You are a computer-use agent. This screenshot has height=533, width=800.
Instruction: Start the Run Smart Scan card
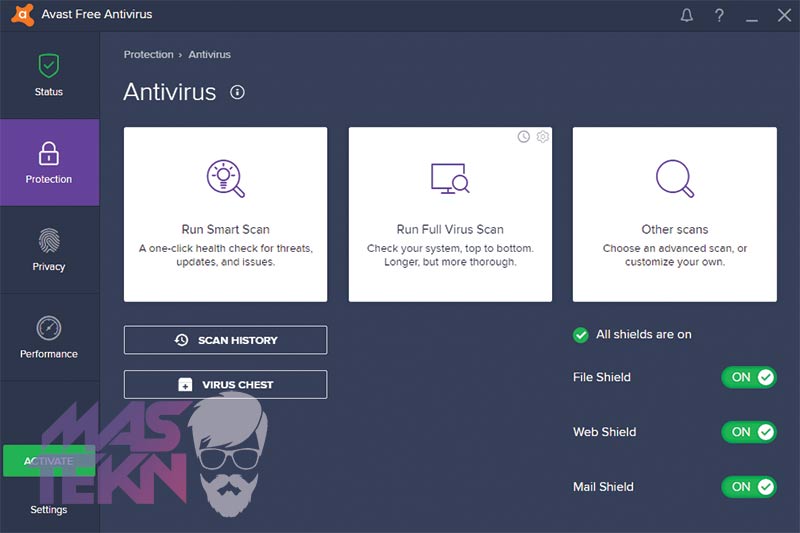point(226,214)
